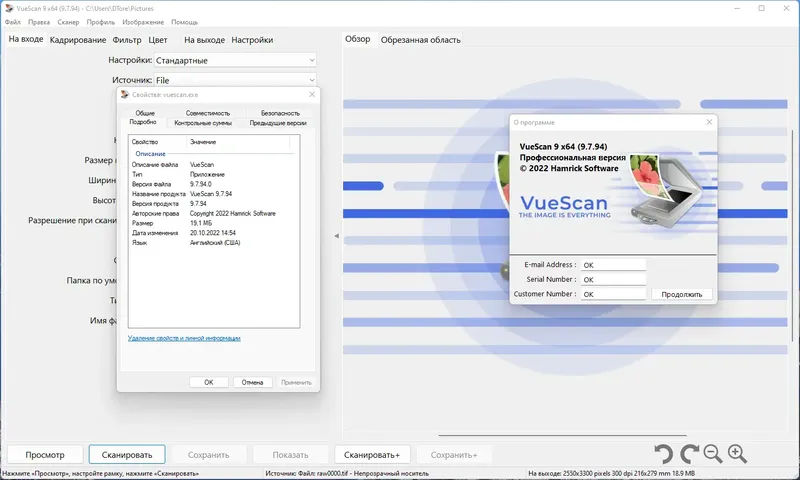Open the Сканер menu
The image size is (800, 480).
click(68, 22)
